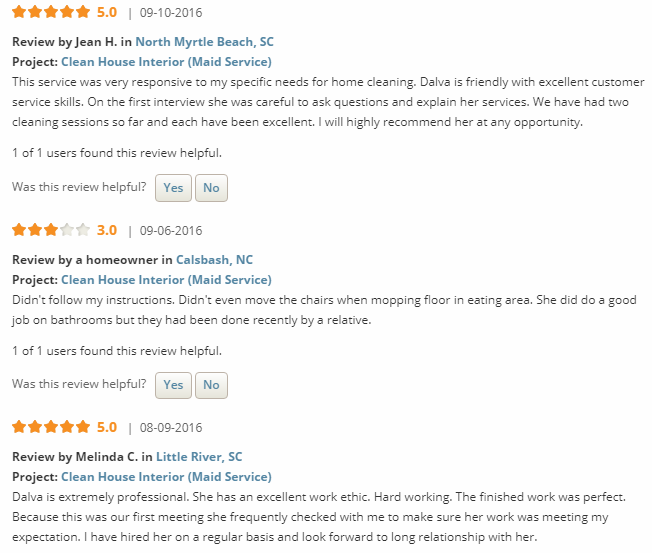Image resolution: width=652 pixels, height=553 pixels.
Task: Click the 09-06-2016 review date
Action: (171, 231)
